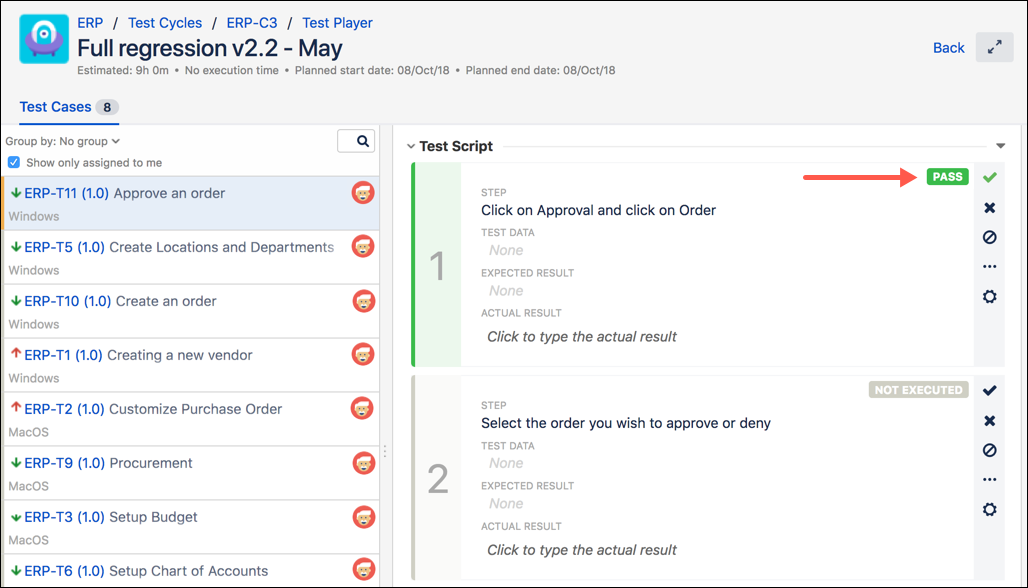The image size is (1028, 588).
Task: Mark step 1 as failed with X icon
Action: point(989,208)
